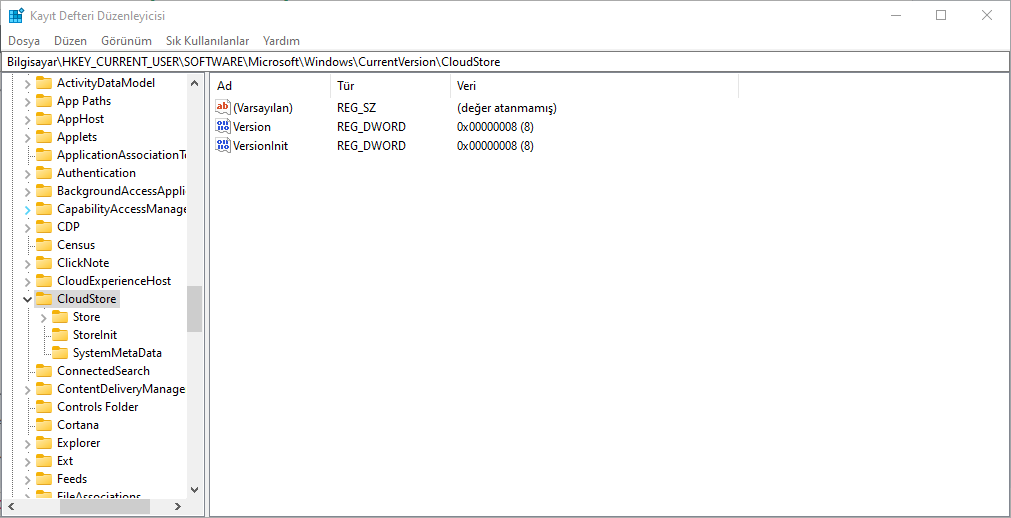Click the Cortana folder icon

click(x=44, y=424)
